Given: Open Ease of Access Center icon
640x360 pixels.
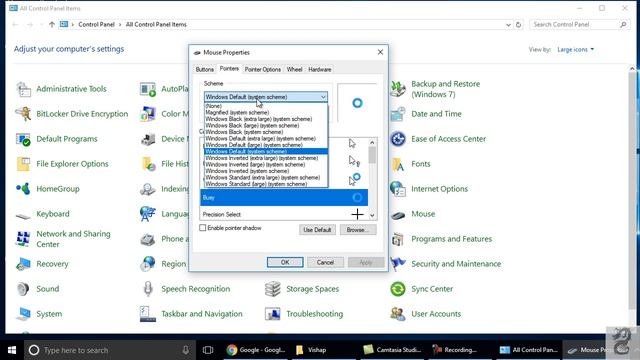Looking at the screenshot, I should tap(398, 139).
